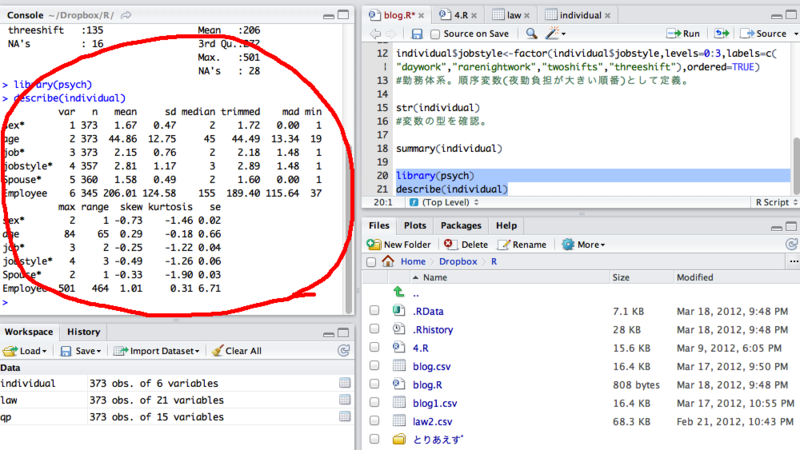800x450 pixels.
Task: Switch to the law data tab
Action: click(x=509, y=15)
